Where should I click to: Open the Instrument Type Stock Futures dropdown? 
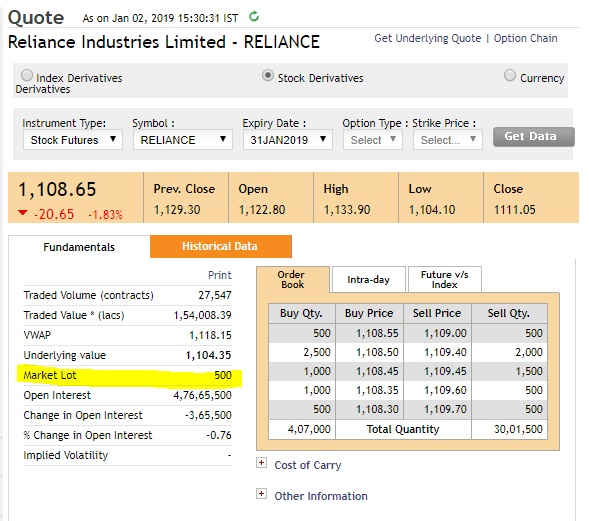coord(73,140)
